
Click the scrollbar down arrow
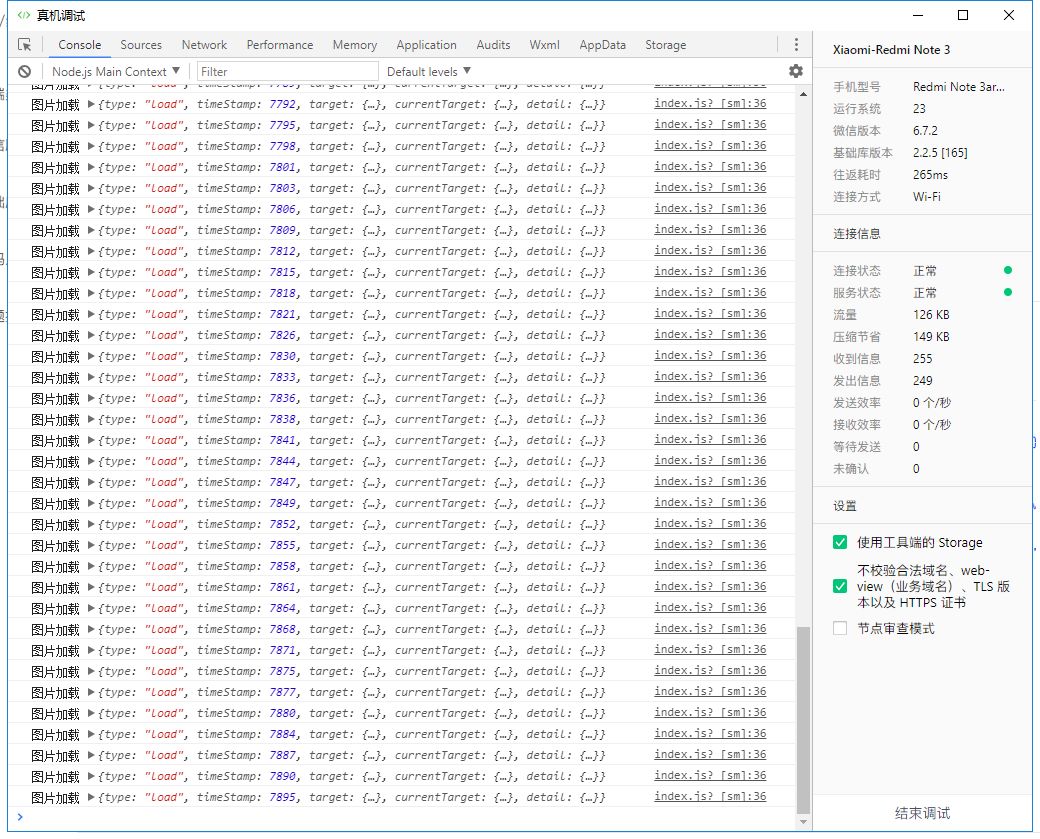(x=803, y=822)
